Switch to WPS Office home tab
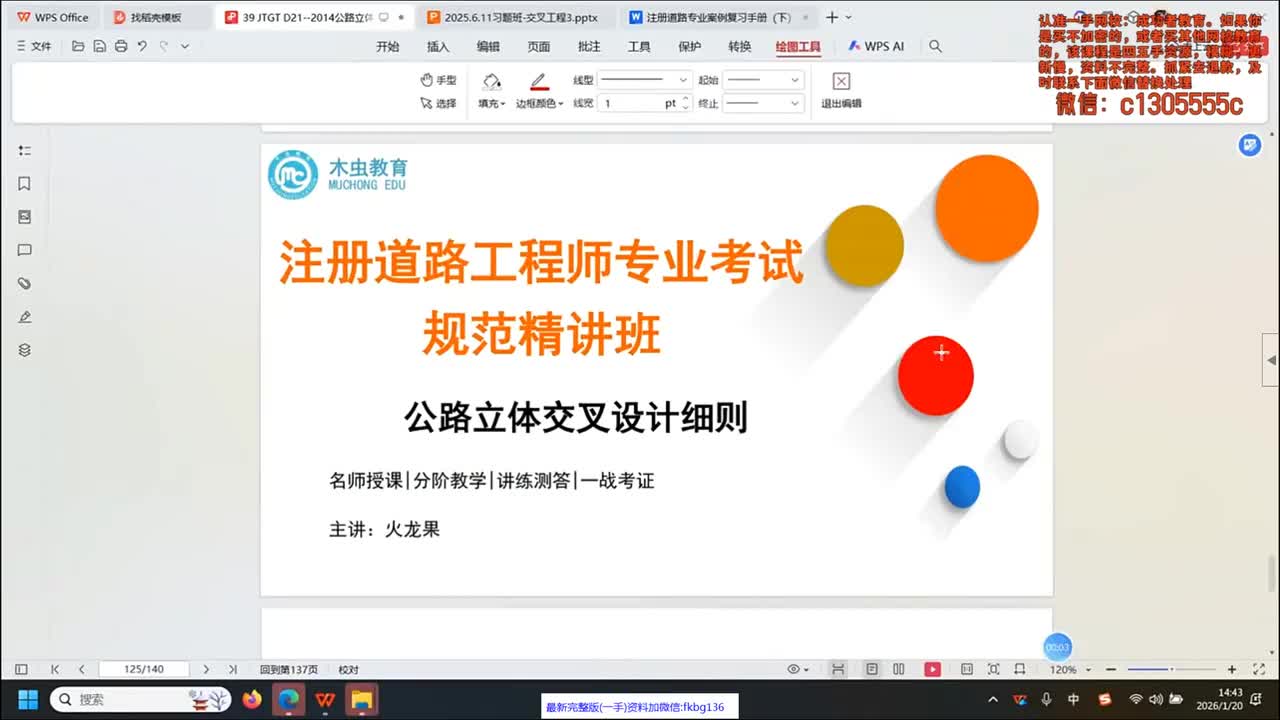 pyautogui.click(x=52, y=17)
